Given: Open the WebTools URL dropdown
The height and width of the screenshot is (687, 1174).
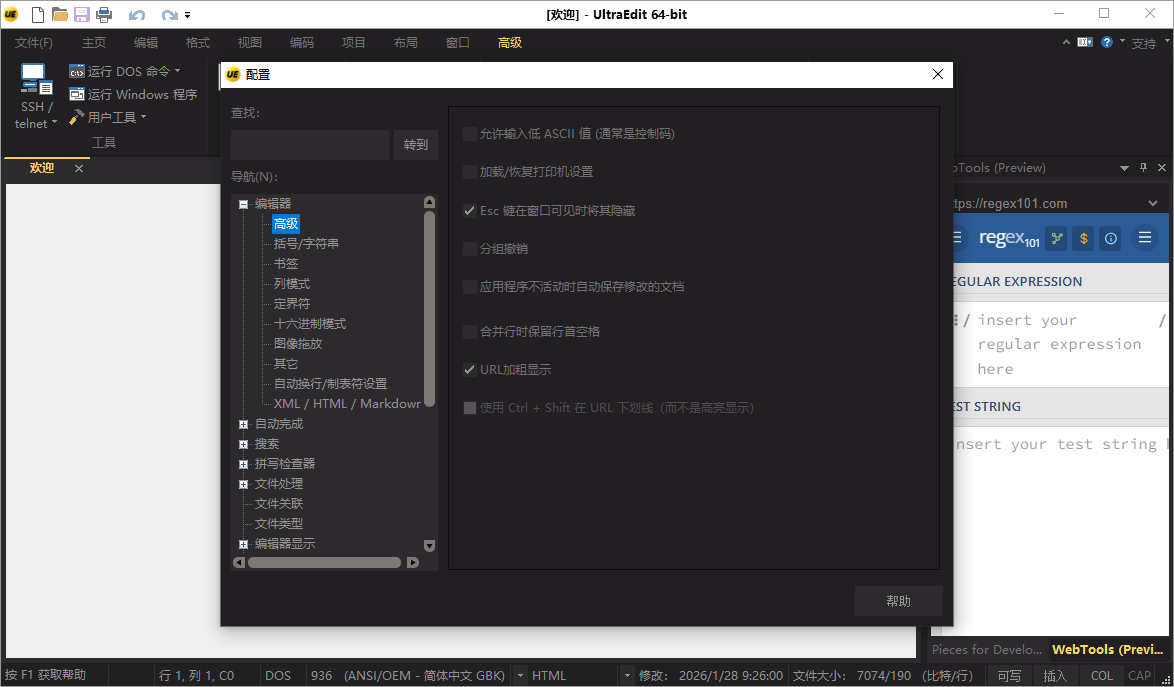Looking at the screenshot, I should 1152,202.
